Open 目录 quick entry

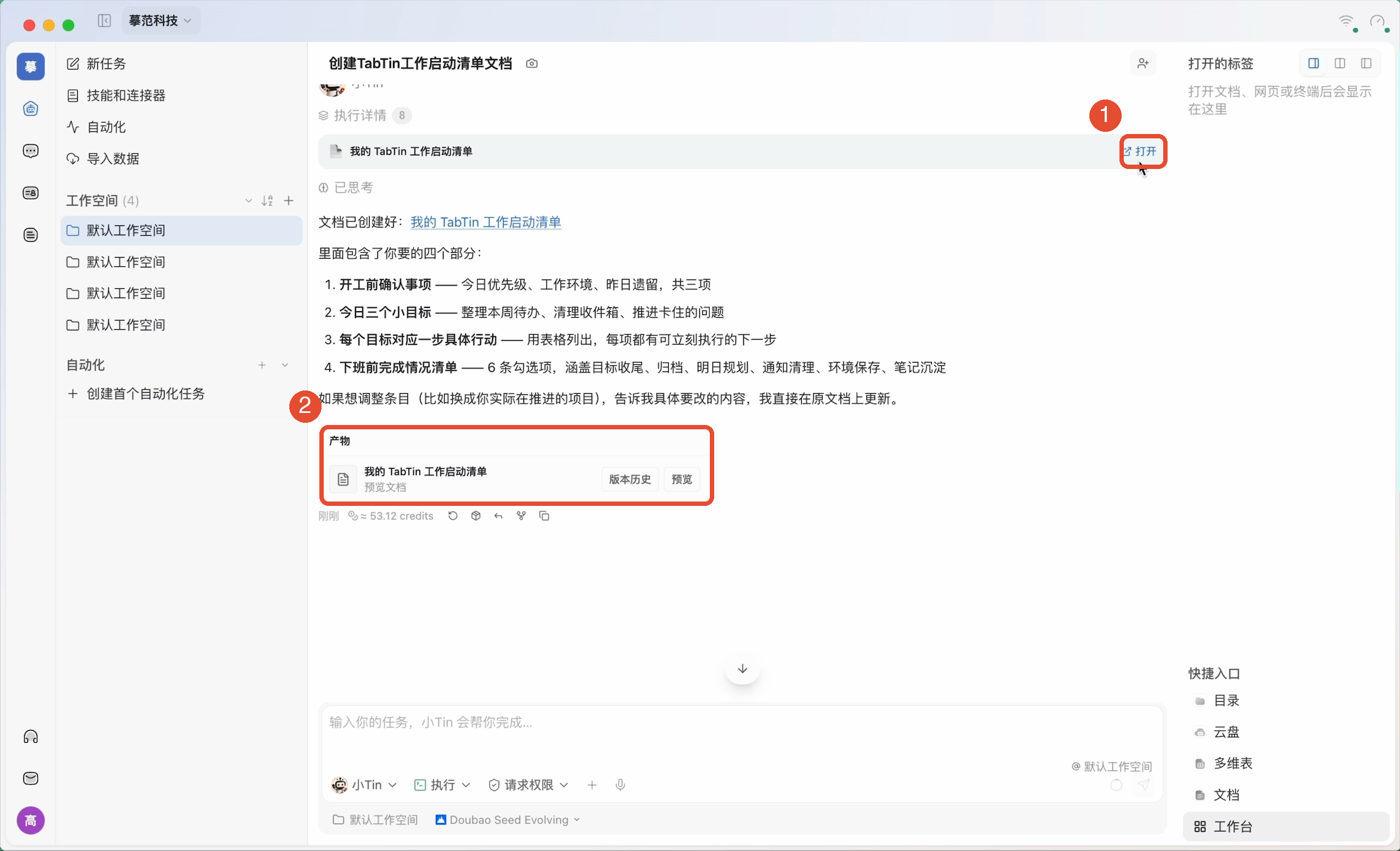1286,701
